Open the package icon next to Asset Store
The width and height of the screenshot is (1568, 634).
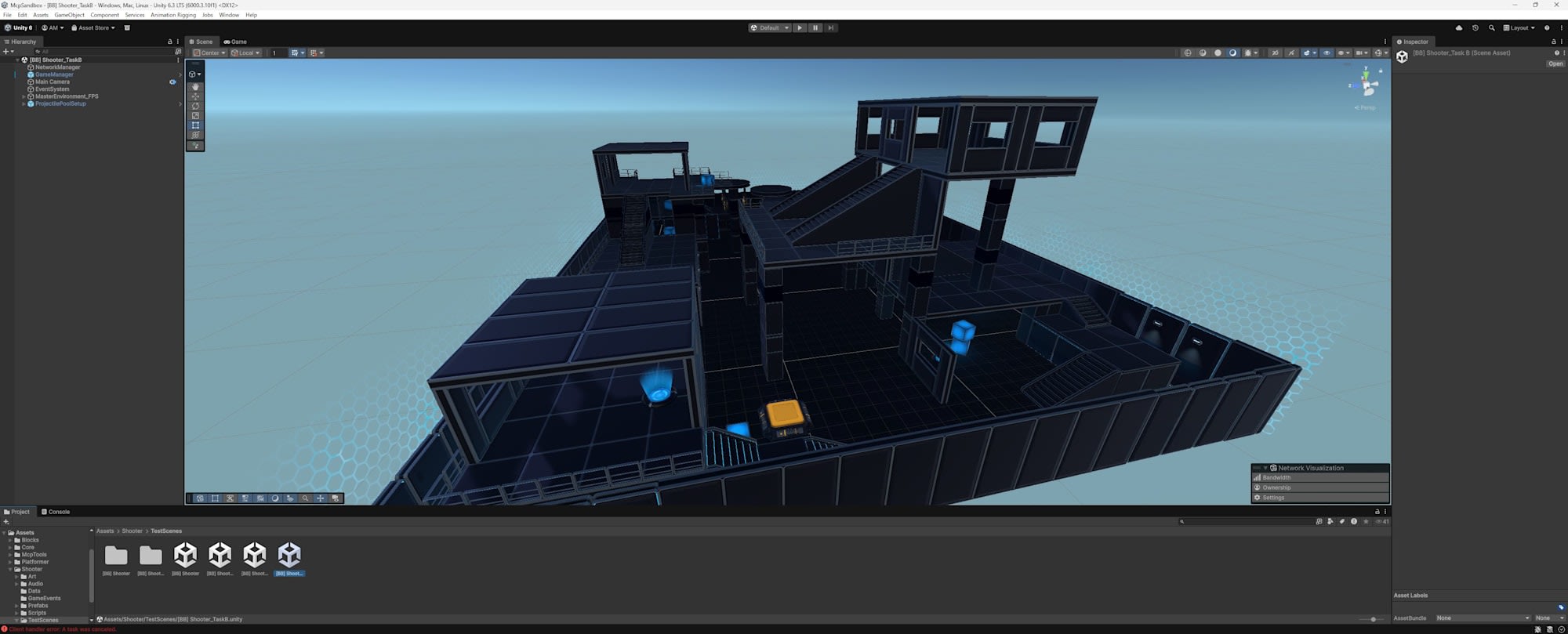(127, 28)
